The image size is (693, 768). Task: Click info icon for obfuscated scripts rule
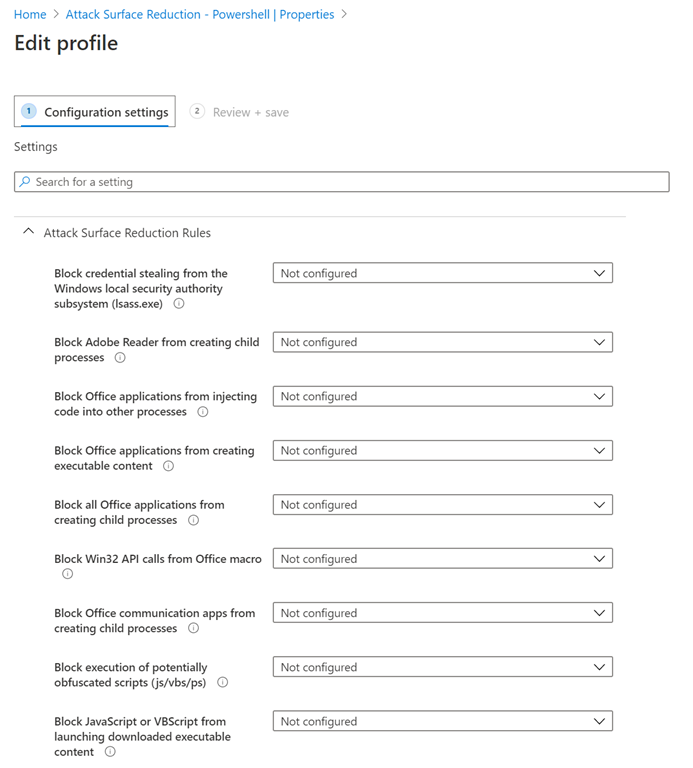pyautogui.click(x=223, y=682)
